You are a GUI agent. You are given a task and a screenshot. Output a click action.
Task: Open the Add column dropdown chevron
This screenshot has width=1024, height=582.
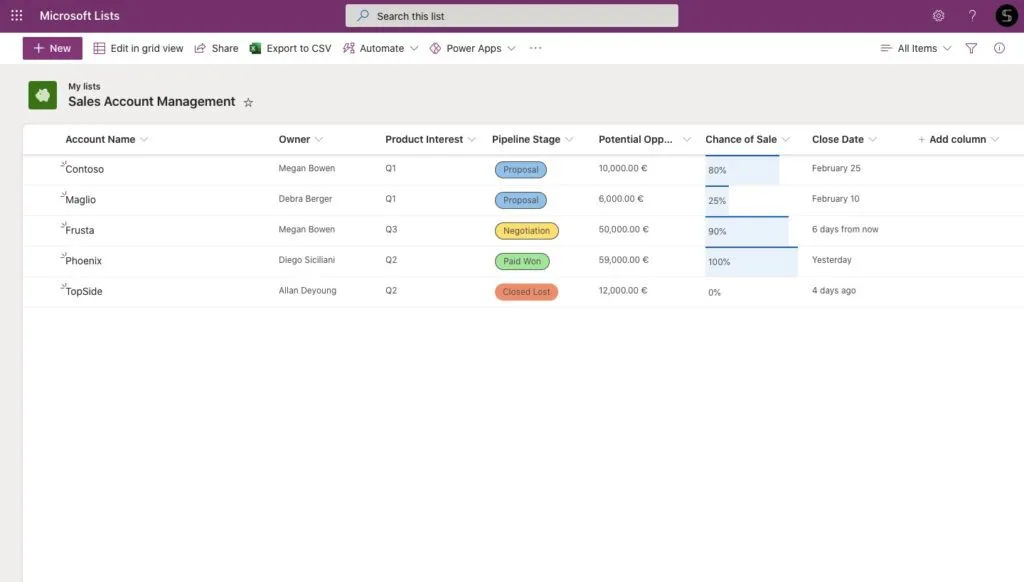point(995,140)
